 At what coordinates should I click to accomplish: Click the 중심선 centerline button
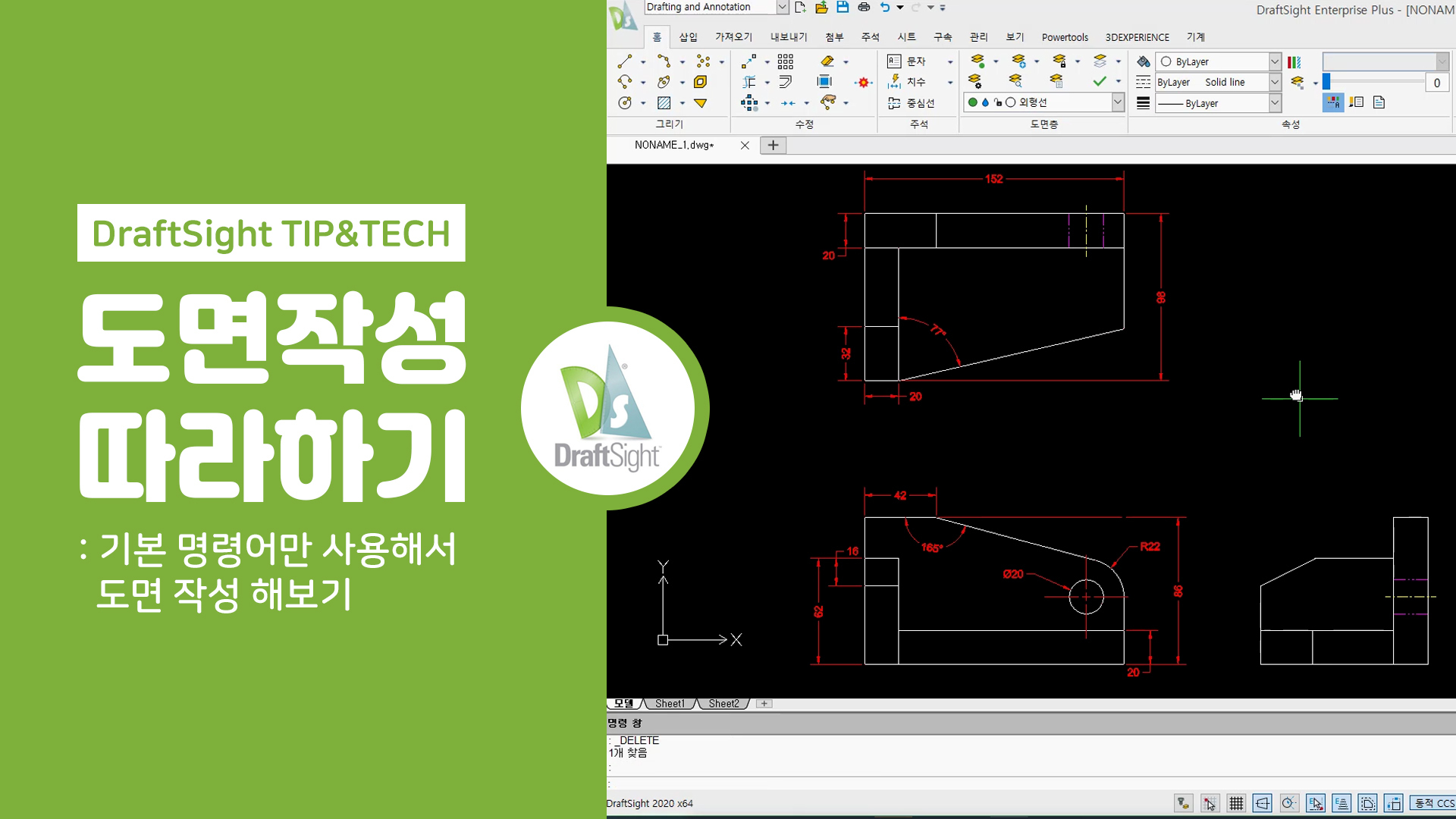coord(912,103)
